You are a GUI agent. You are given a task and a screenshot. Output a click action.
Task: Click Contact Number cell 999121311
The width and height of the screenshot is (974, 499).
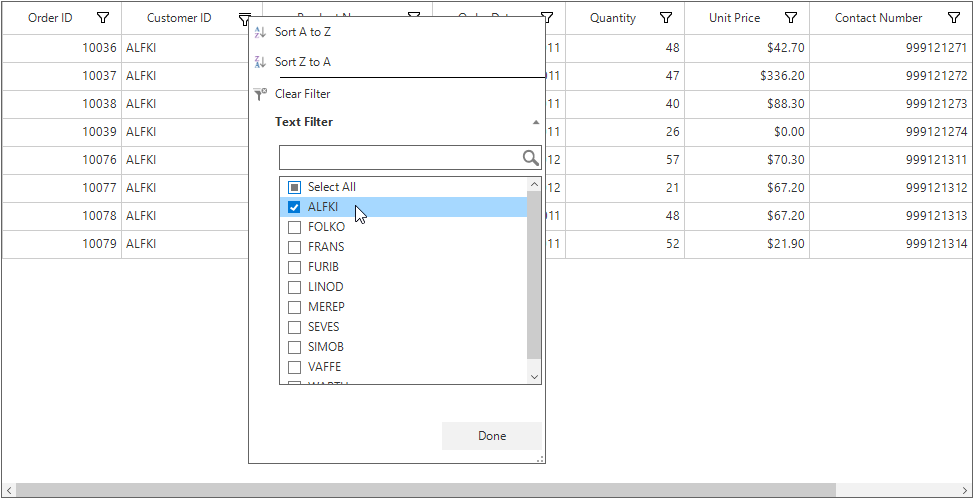click(891, 160)
